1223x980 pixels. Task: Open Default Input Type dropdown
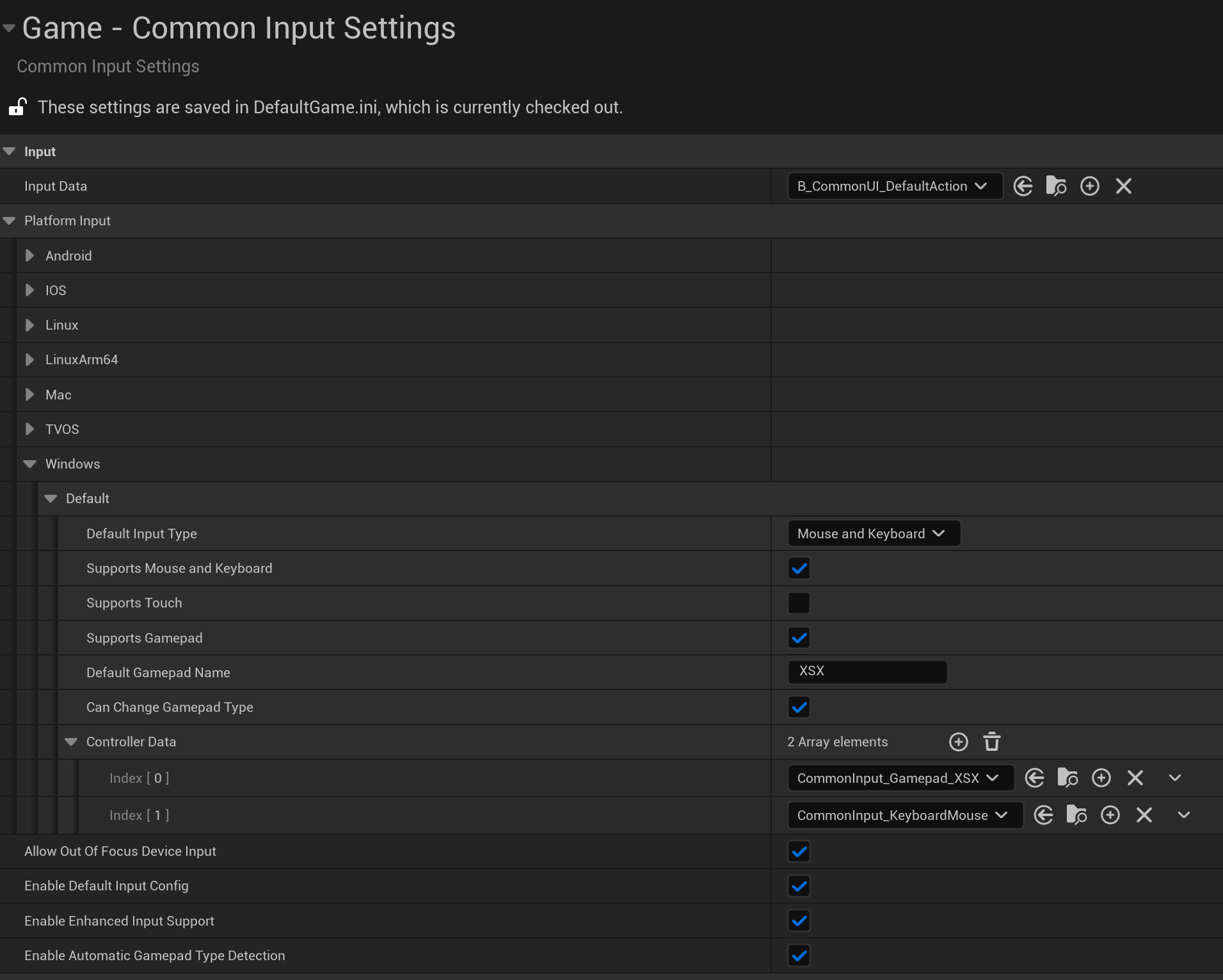point(874,534)
